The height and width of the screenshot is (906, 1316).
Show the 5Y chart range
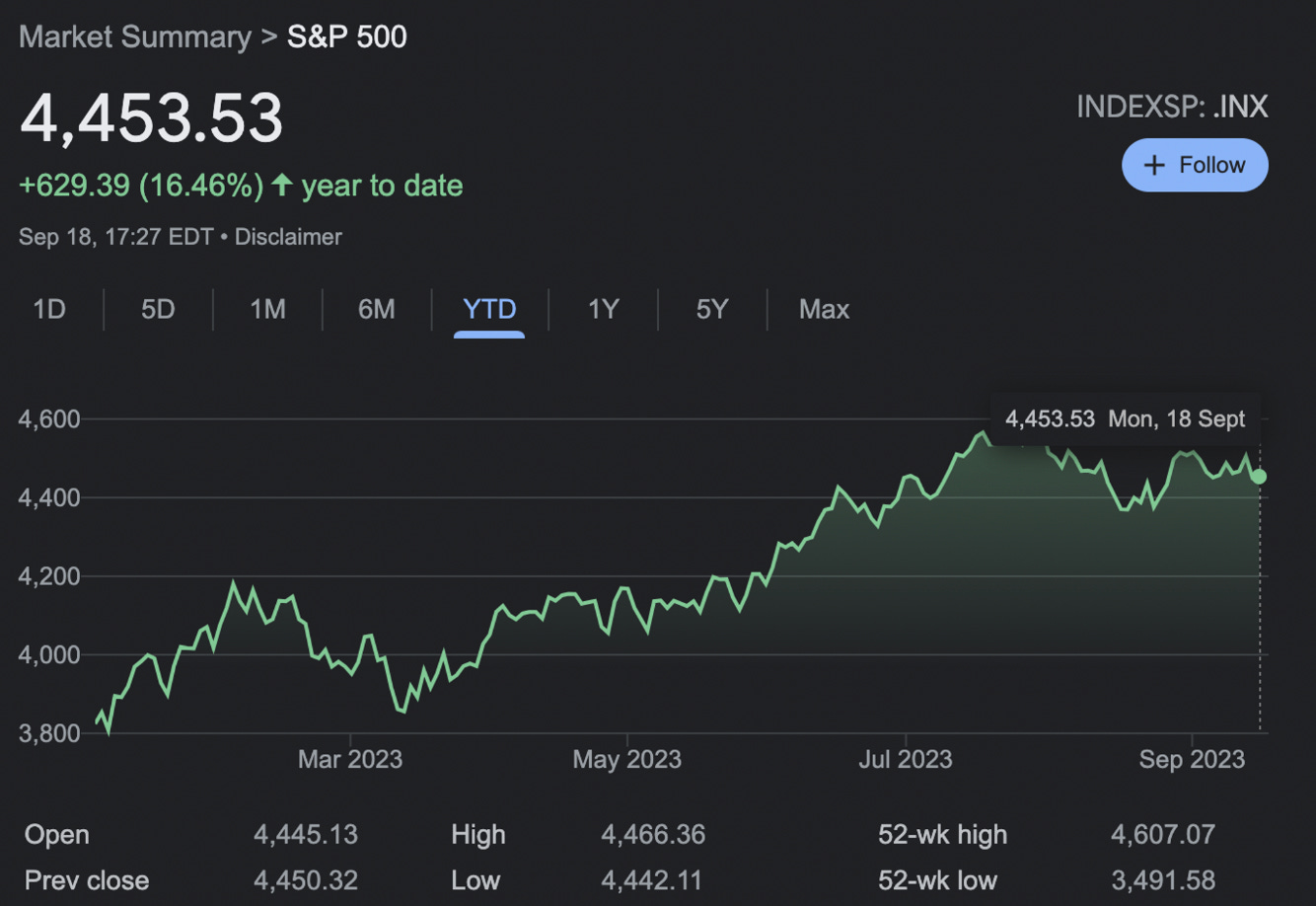tap(711, 309)
